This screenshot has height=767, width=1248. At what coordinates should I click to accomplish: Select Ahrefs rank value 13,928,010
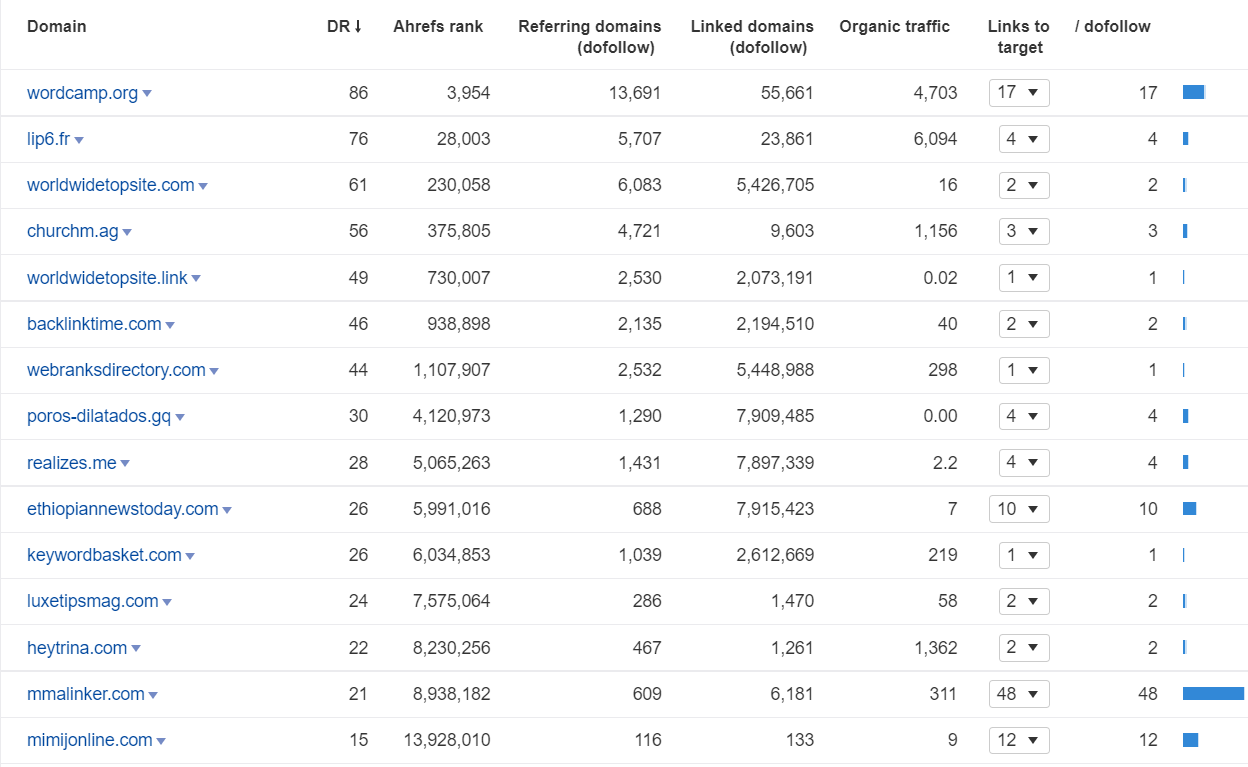447,740
